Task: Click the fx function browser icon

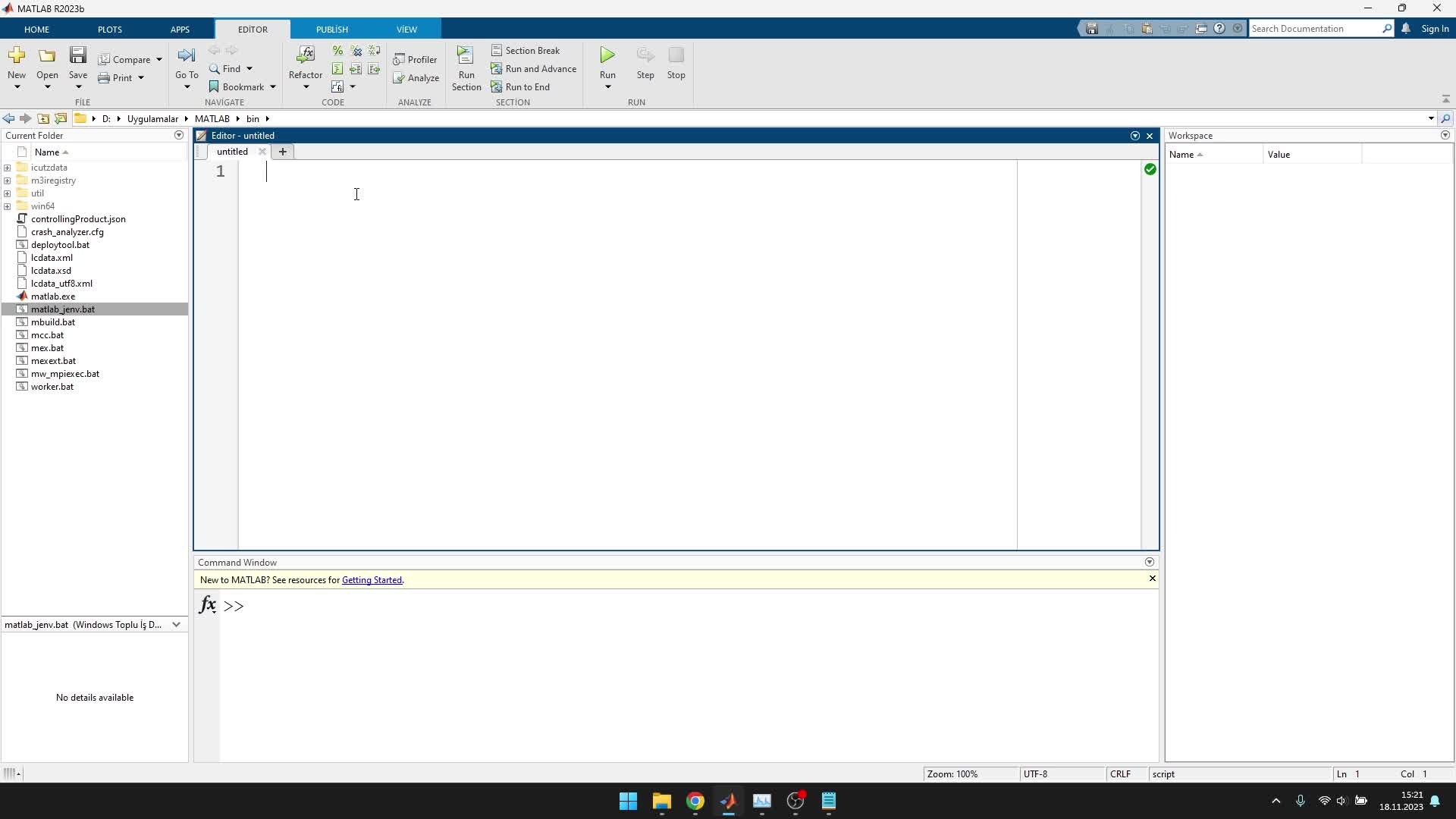Action: [x=207, y=605]
